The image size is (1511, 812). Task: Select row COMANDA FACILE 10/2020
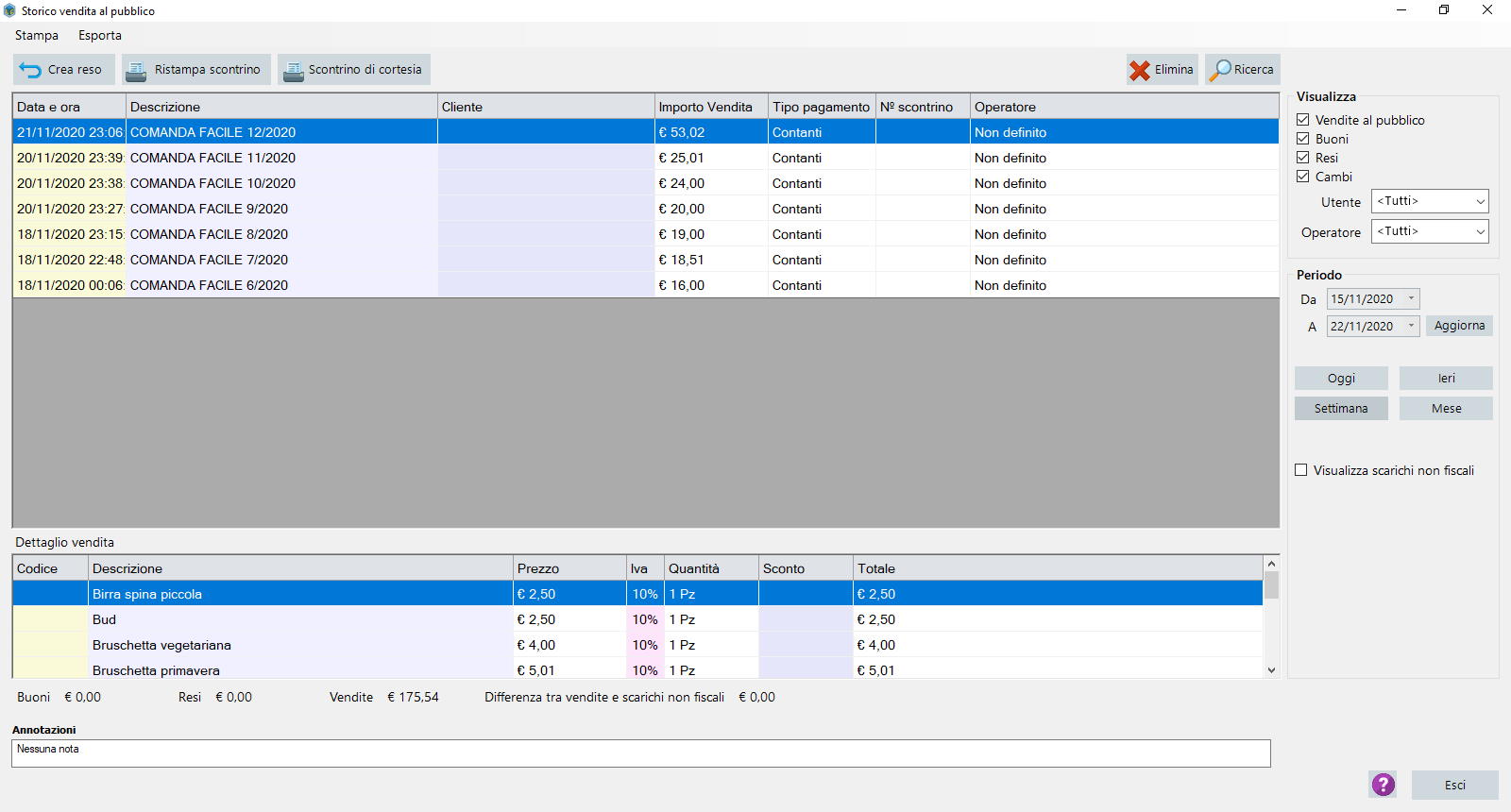pos(646,183)
